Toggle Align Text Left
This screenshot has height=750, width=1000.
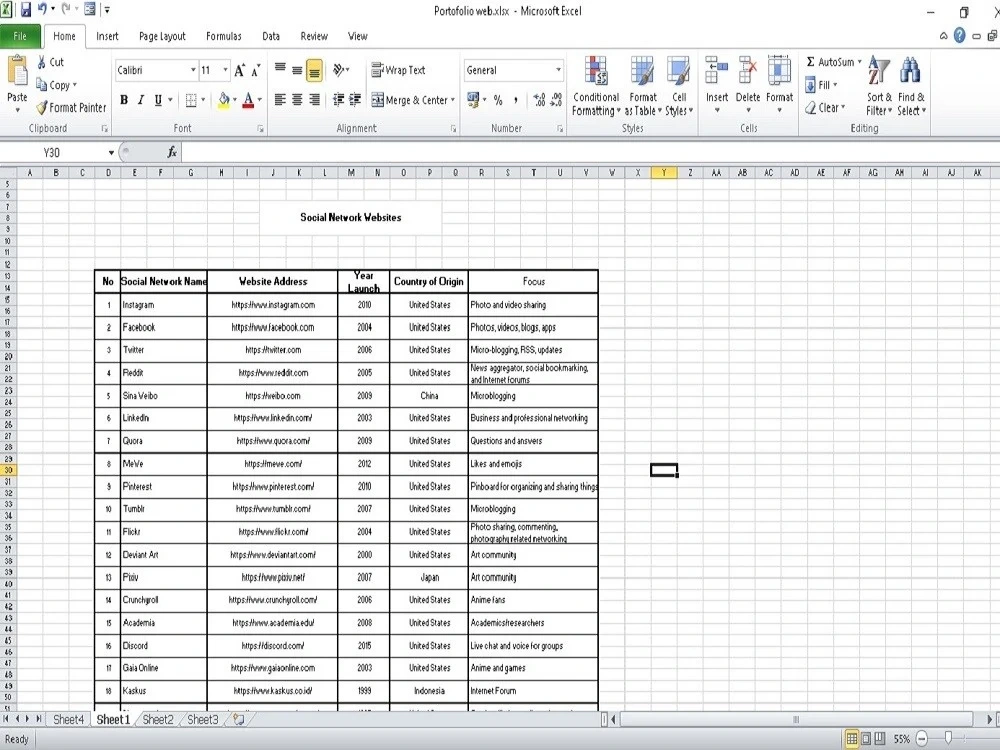click(x=280, y=99)
